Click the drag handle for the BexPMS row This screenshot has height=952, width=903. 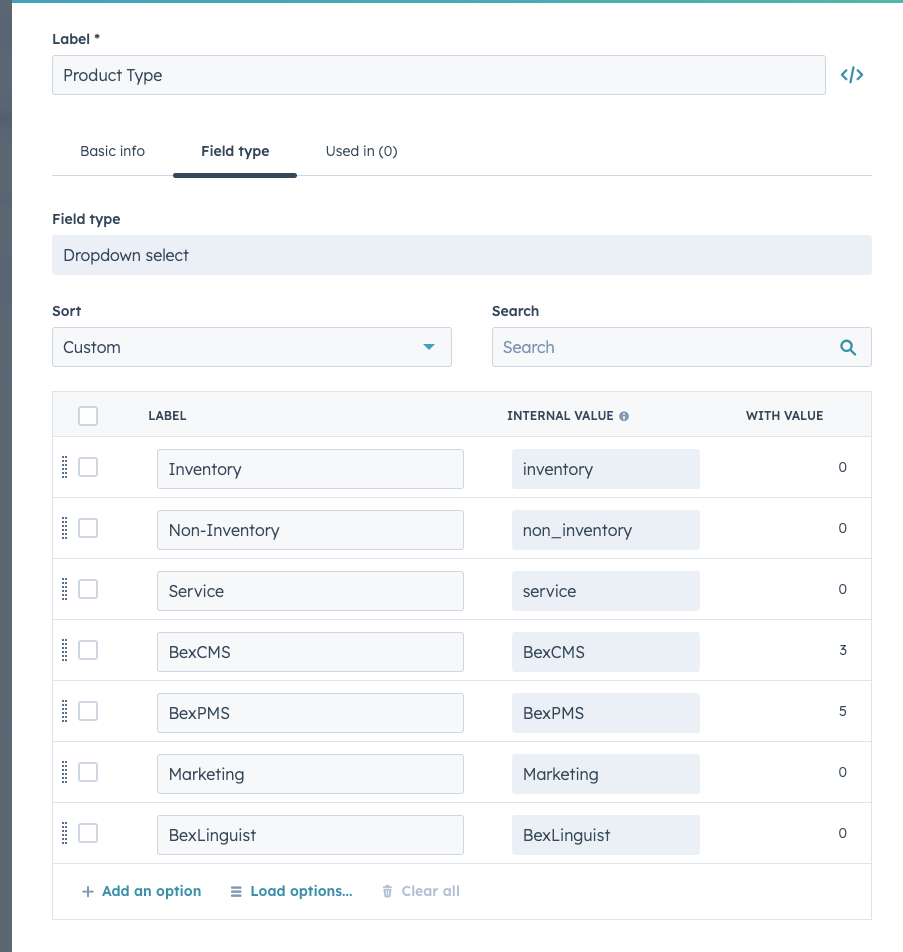66,711
